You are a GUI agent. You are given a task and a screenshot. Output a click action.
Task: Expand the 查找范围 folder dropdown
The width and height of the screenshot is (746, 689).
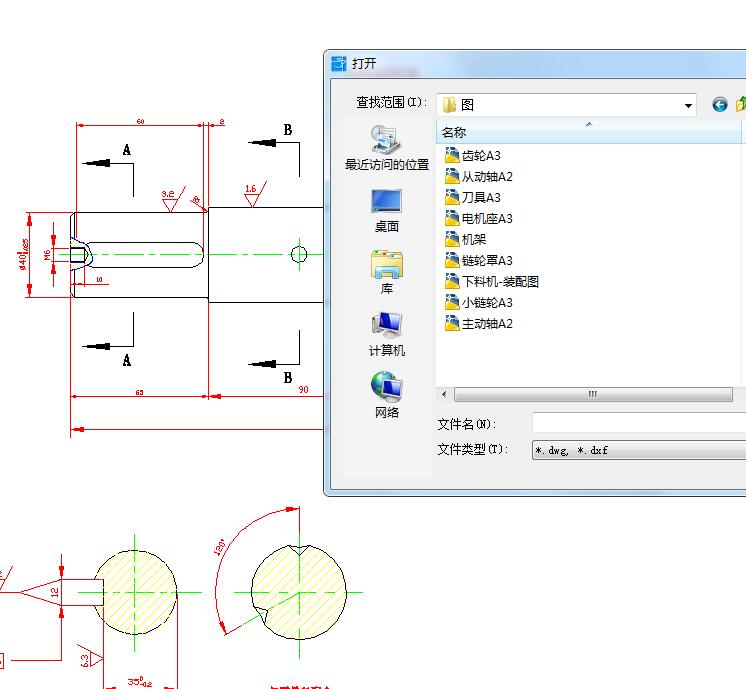click(x=688, y=105)
